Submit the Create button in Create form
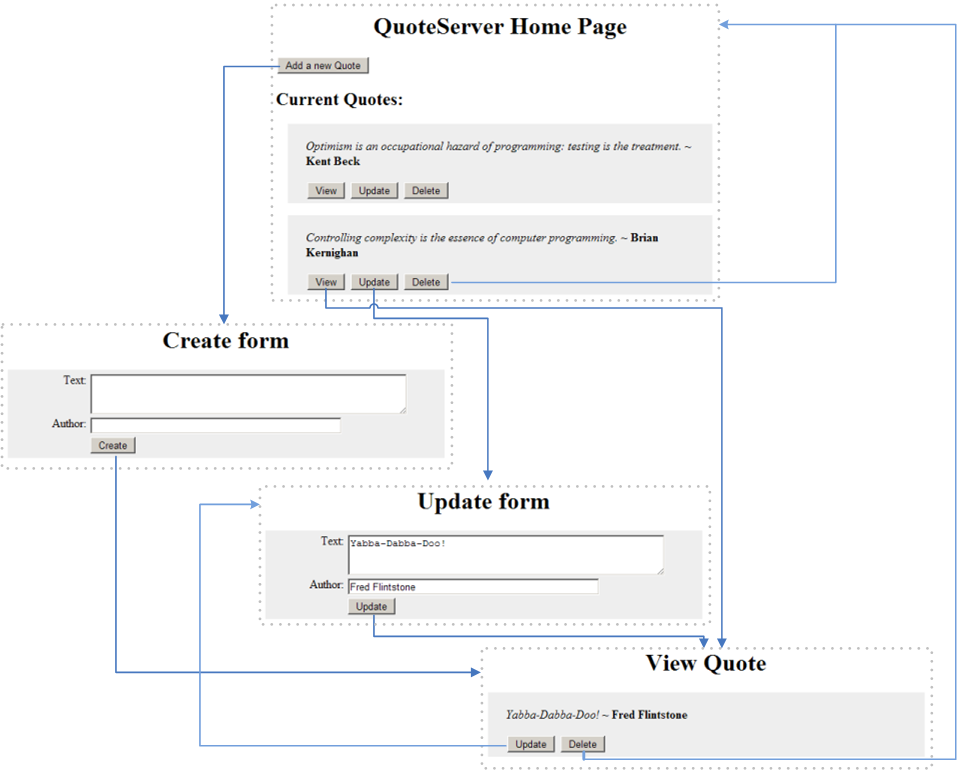Viewport: 957px width, 770px height. (113, 445)
